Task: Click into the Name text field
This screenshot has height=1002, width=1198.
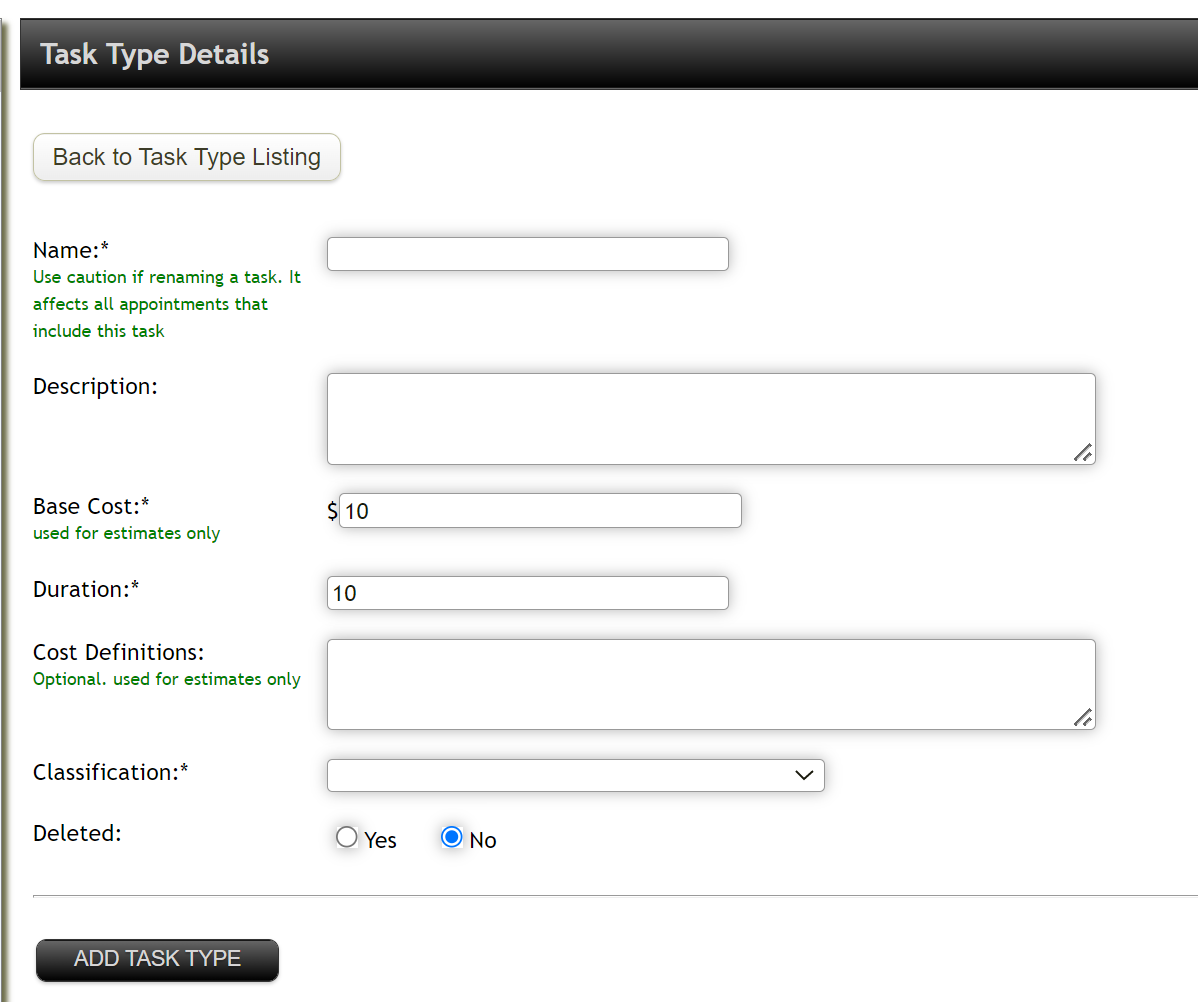Action: (x=527, y=253)
